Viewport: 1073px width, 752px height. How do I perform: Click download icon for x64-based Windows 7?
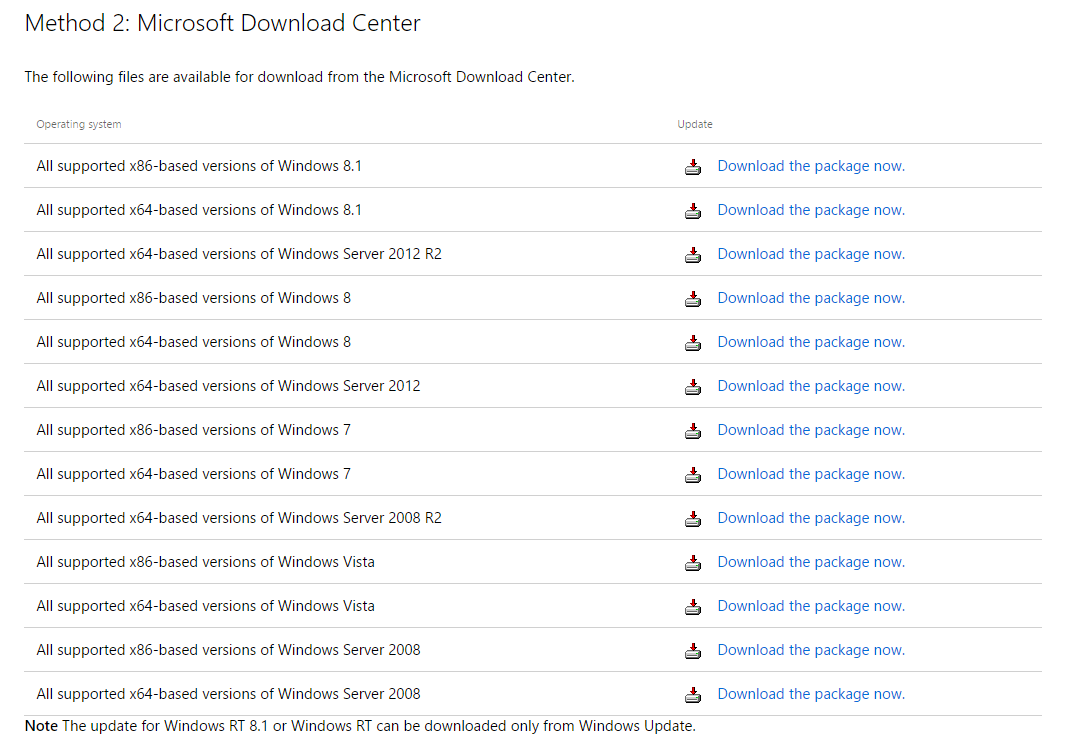[693, 475]
